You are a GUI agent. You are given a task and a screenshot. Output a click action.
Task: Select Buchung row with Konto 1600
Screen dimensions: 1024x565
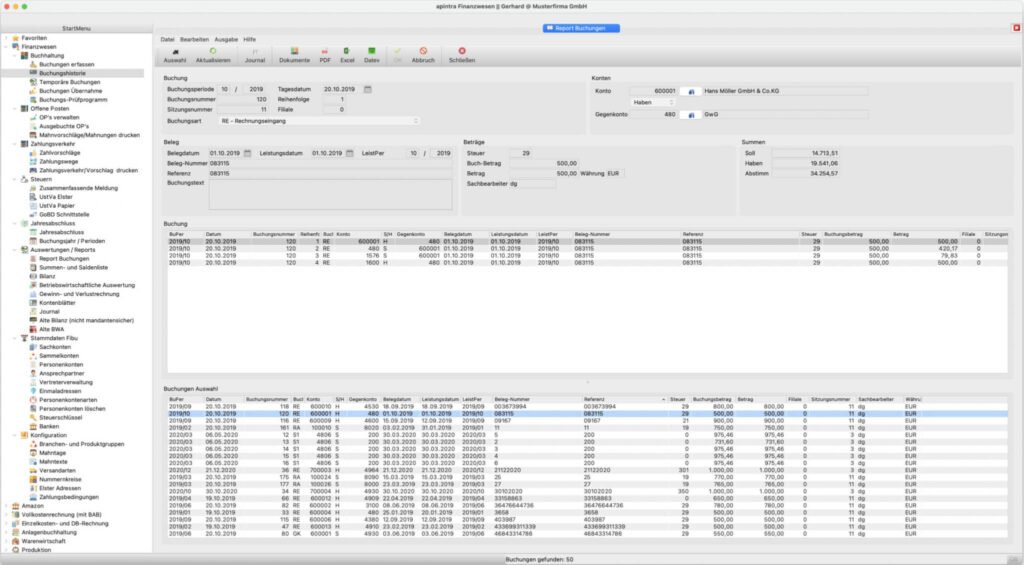[588, 263]
